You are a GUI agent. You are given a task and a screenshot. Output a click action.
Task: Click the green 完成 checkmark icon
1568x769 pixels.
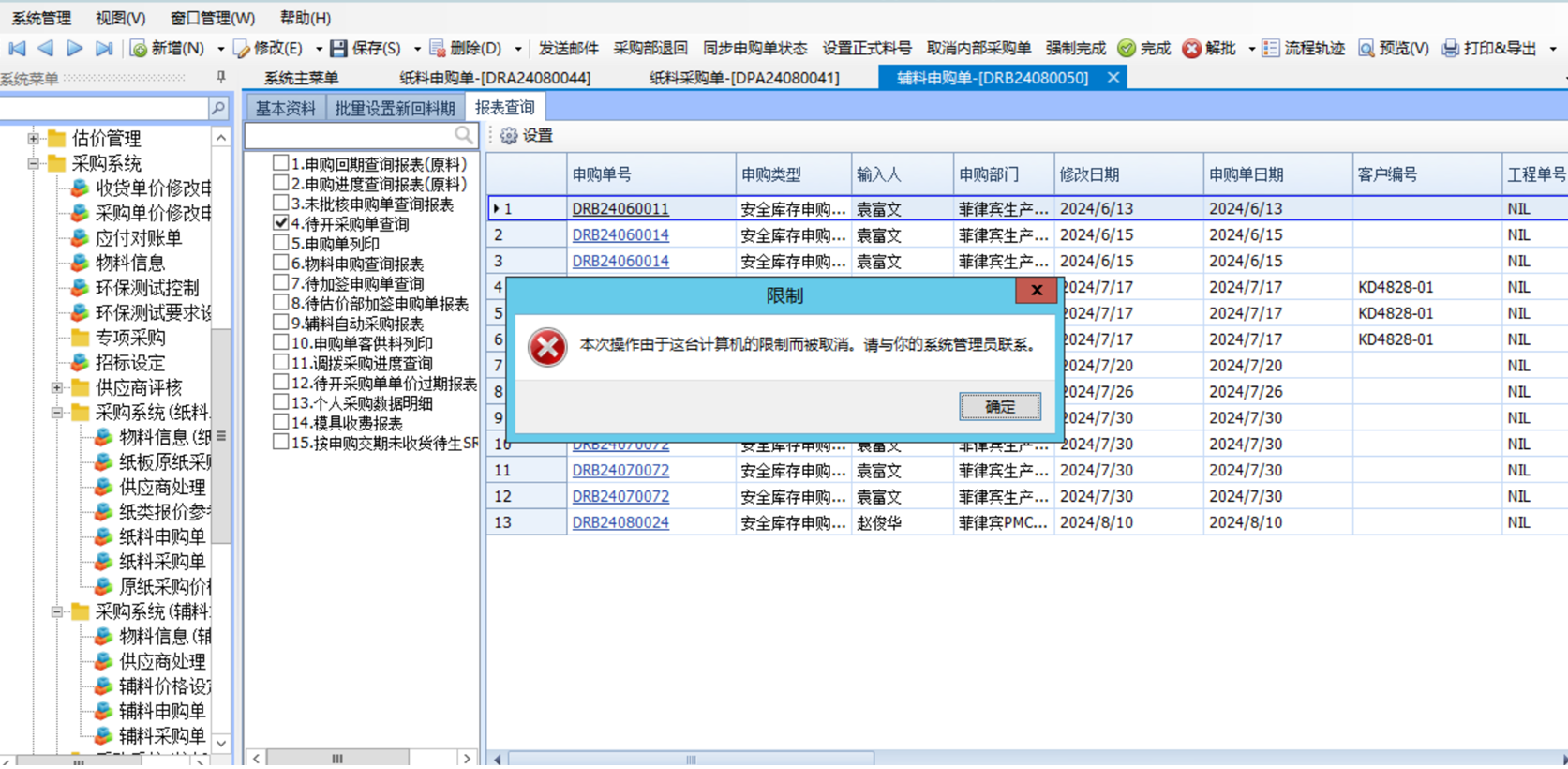[x=1127, y=49]
